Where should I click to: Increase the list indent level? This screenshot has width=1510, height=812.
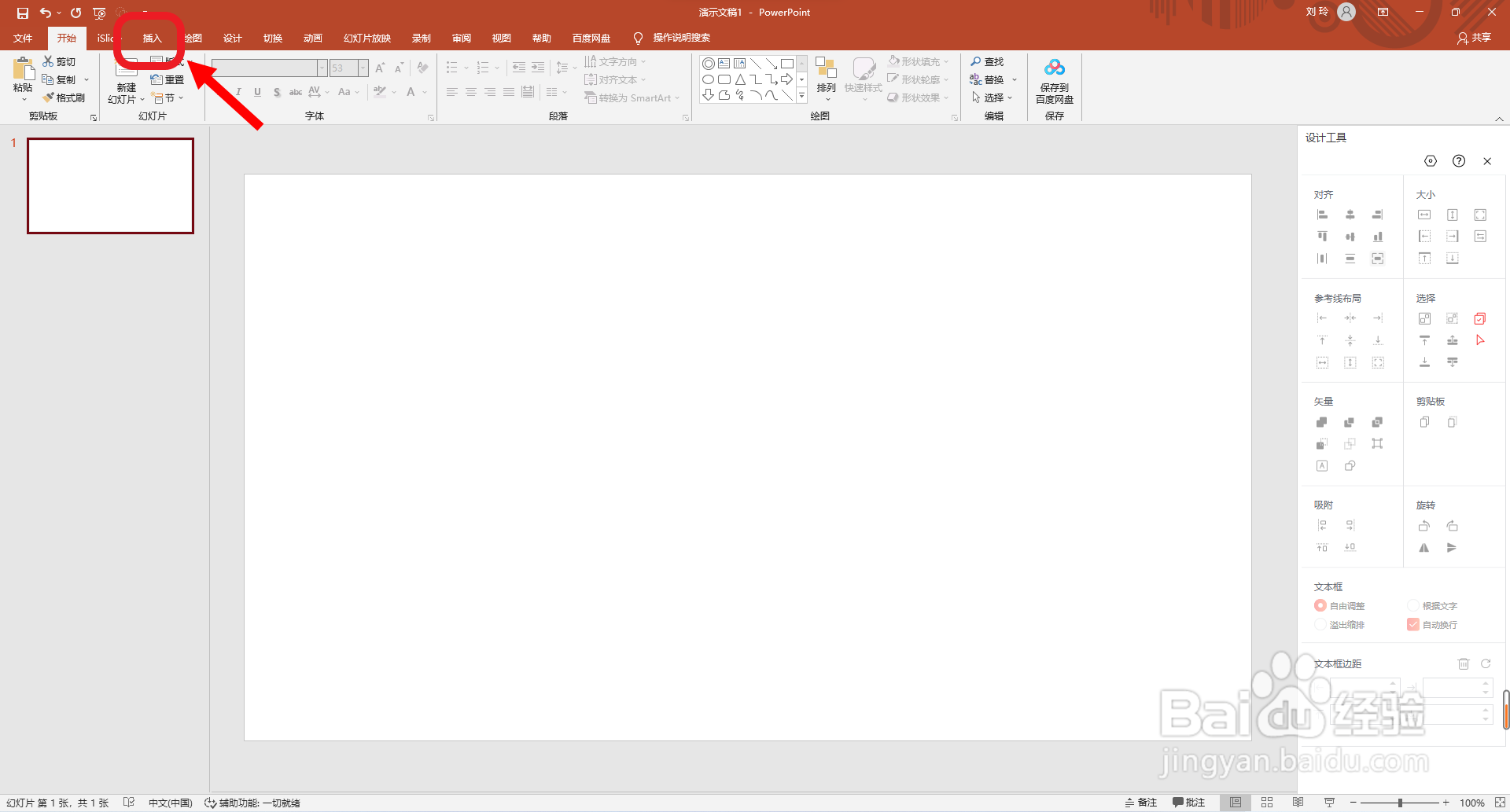(538, 68)
